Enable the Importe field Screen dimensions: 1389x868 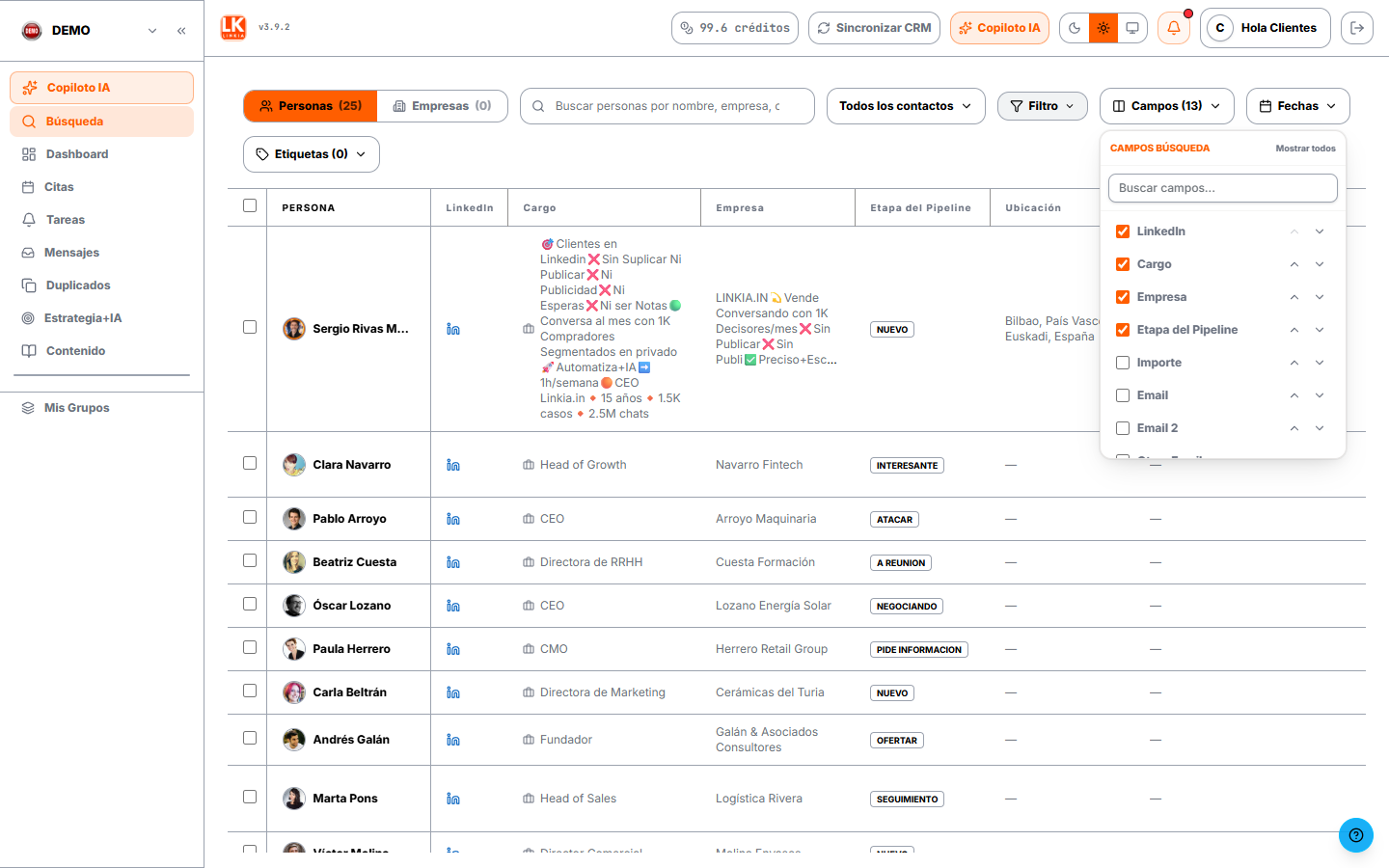(x=1123, y=363)
